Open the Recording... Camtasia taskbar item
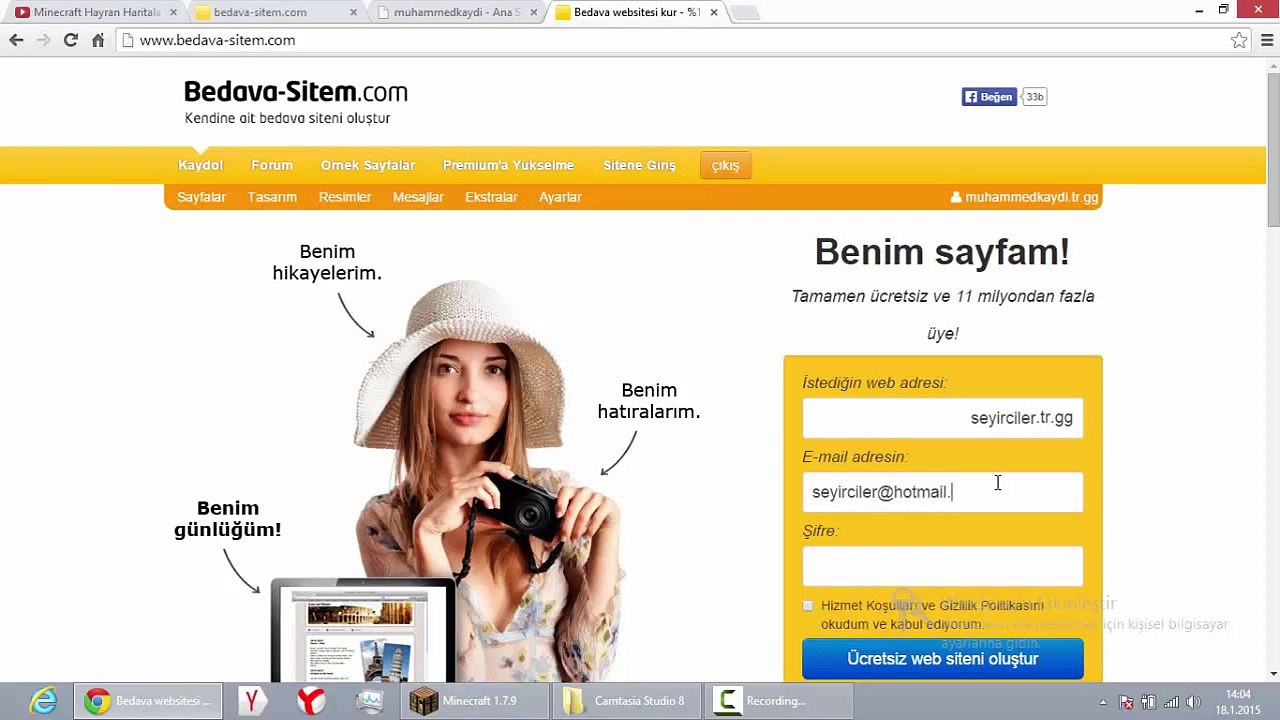This screenshot has height=720, width=1280. 779,701
